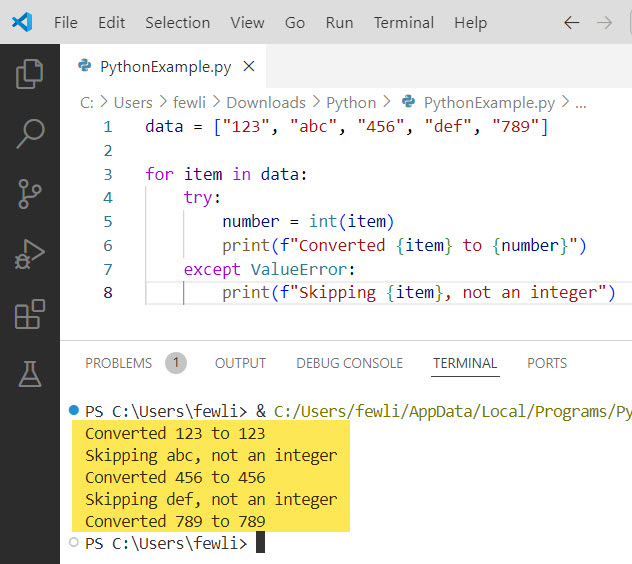Click terminal output 'Skipping abc, not an integer'
The width and height of the screenshot is (632, 564).
(211, 456)
